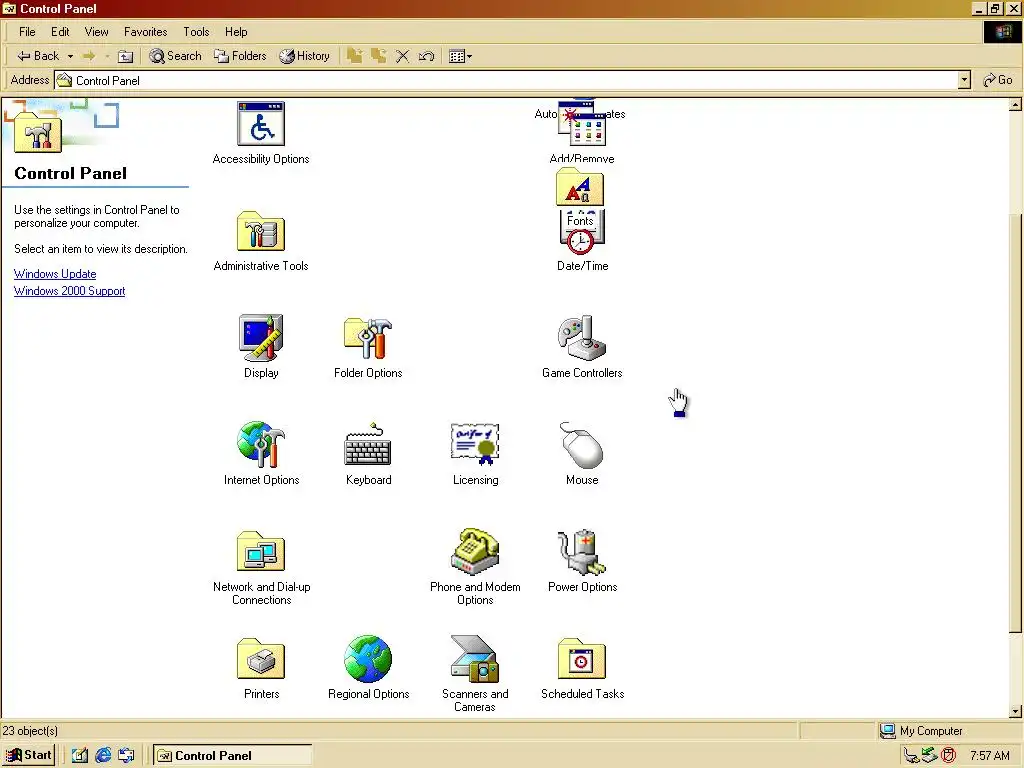The width and height of the screenshot is (1024, 768).
Task: Open Accessibility Options icon
Action: [261, 123]
